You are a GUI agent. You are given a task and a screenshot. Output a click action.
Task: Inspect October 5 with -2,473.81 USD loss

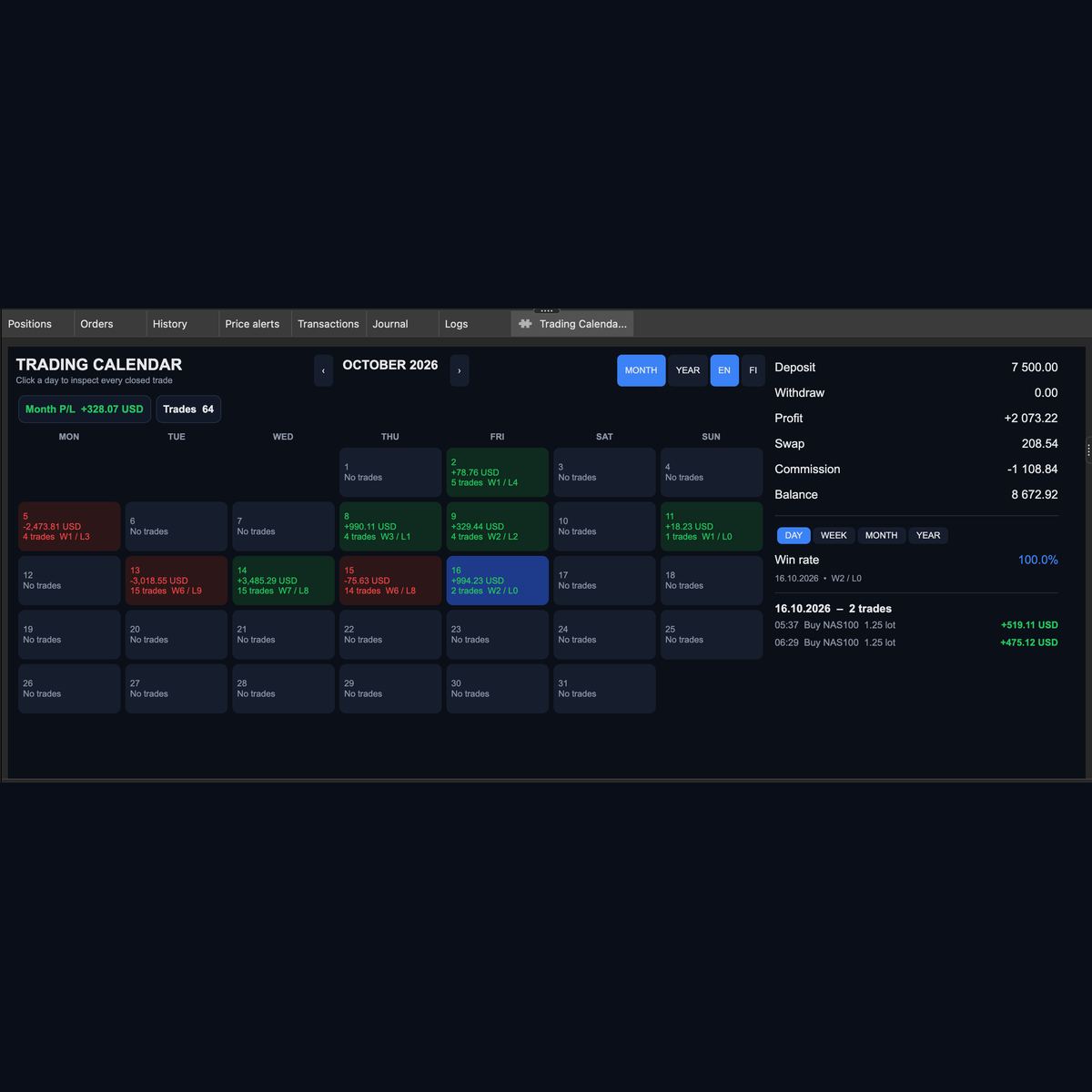click(x=69, y=526)
